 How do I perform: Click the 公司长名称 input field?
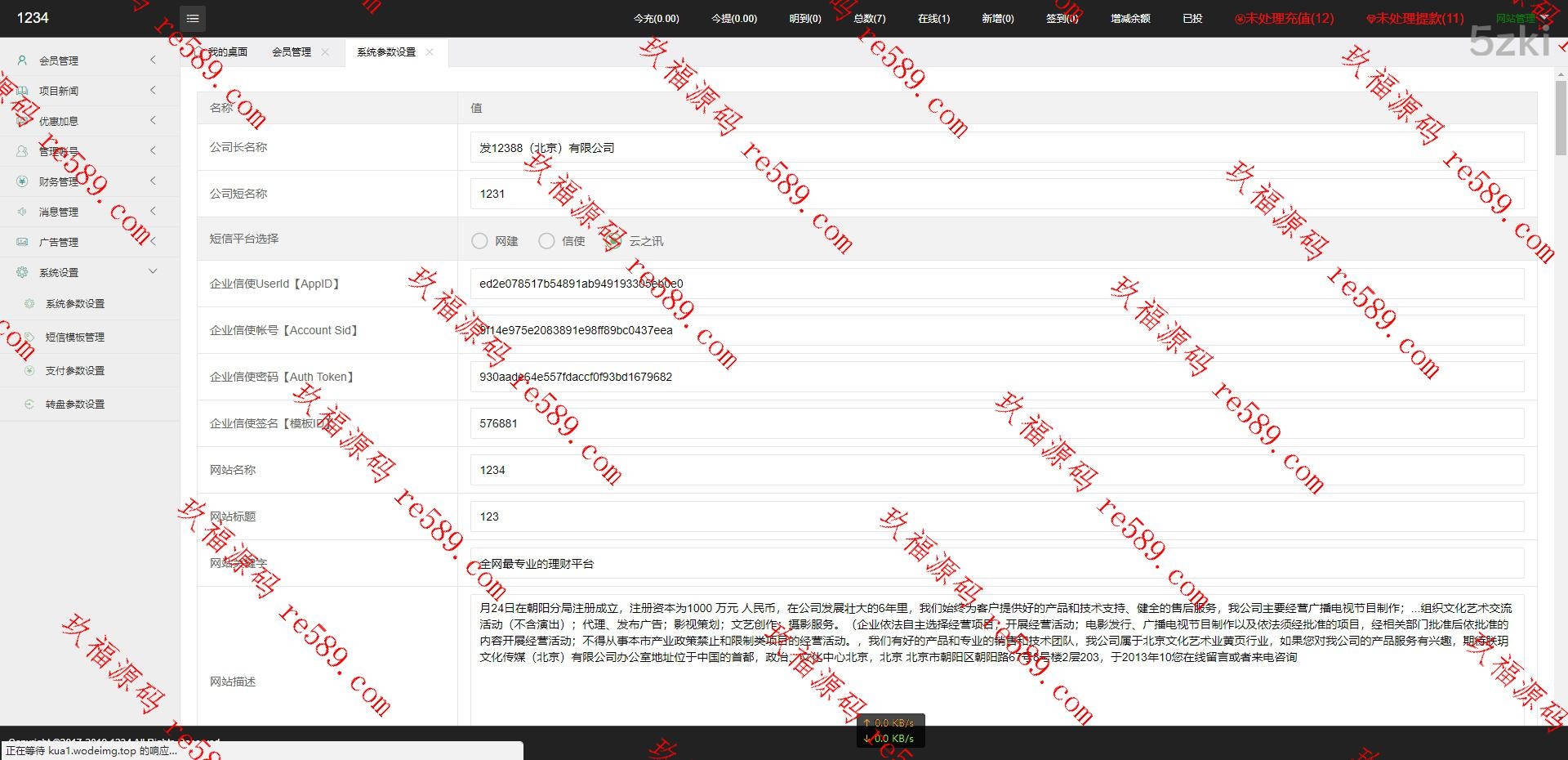[x=996, y=148]
